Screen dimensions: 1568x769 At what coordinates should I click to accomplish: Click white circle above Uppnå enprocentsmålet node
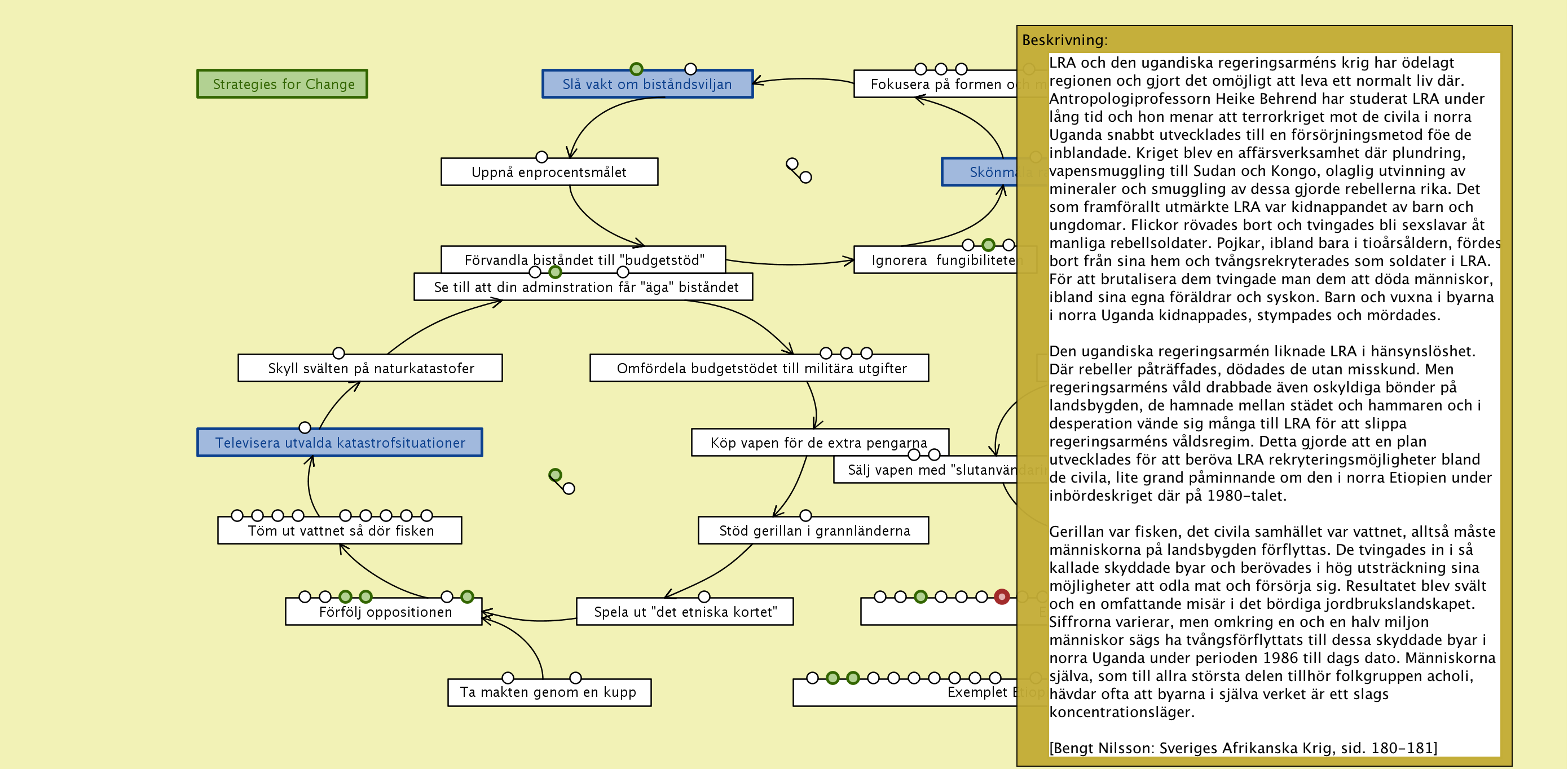[541, 157]
